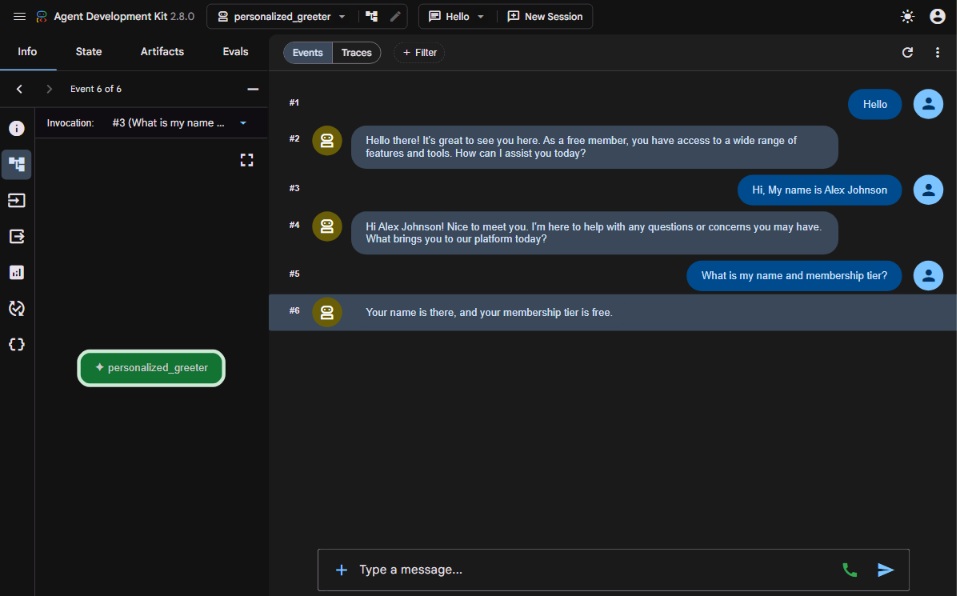This screenshot has width=957, height=596.
Task: Select the Events view toggle
Action: (x=308, y=52)
